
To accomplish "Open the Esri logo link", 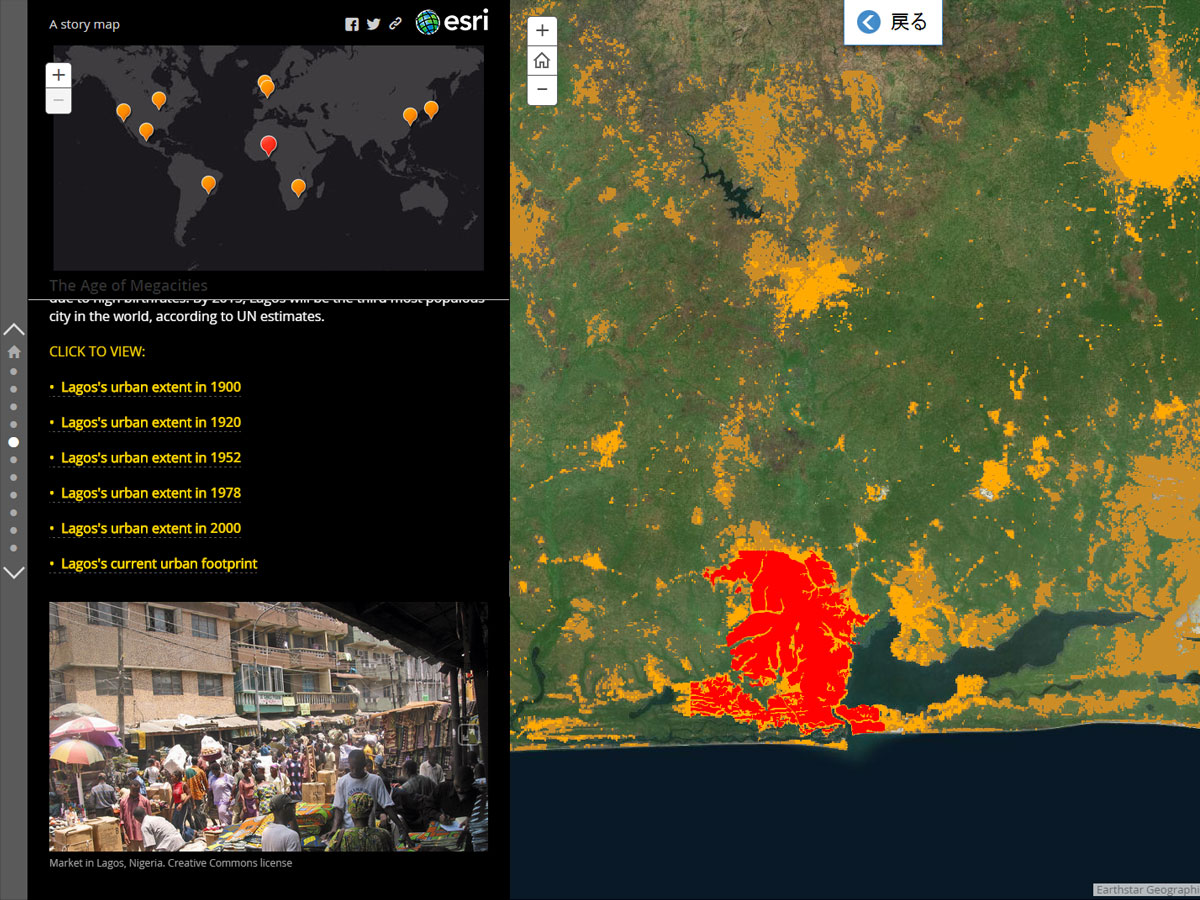I will click(x=452, y=22).
